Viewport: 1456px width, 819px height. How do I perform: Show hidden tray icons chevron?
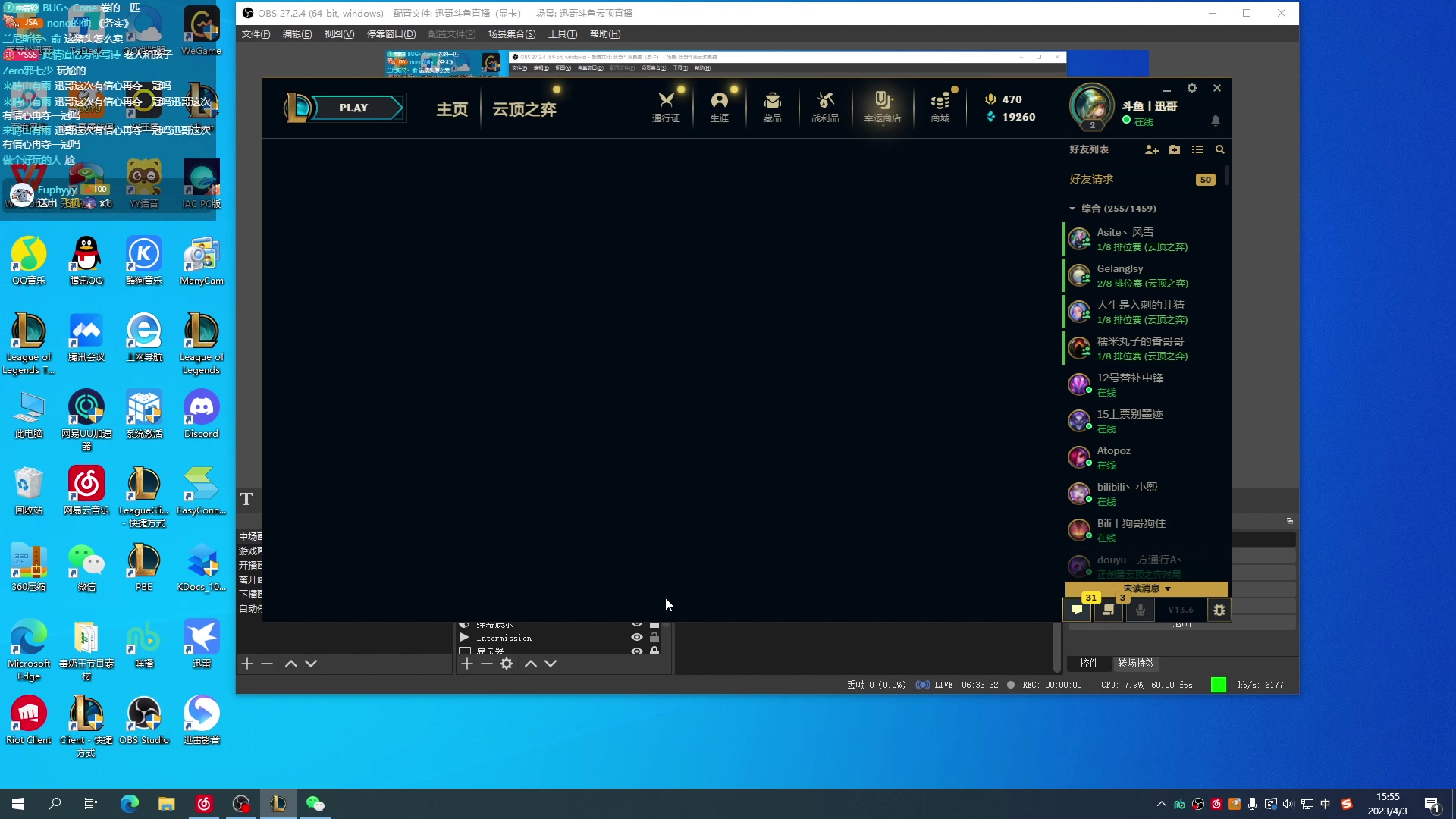click(x=1161, y=804)
